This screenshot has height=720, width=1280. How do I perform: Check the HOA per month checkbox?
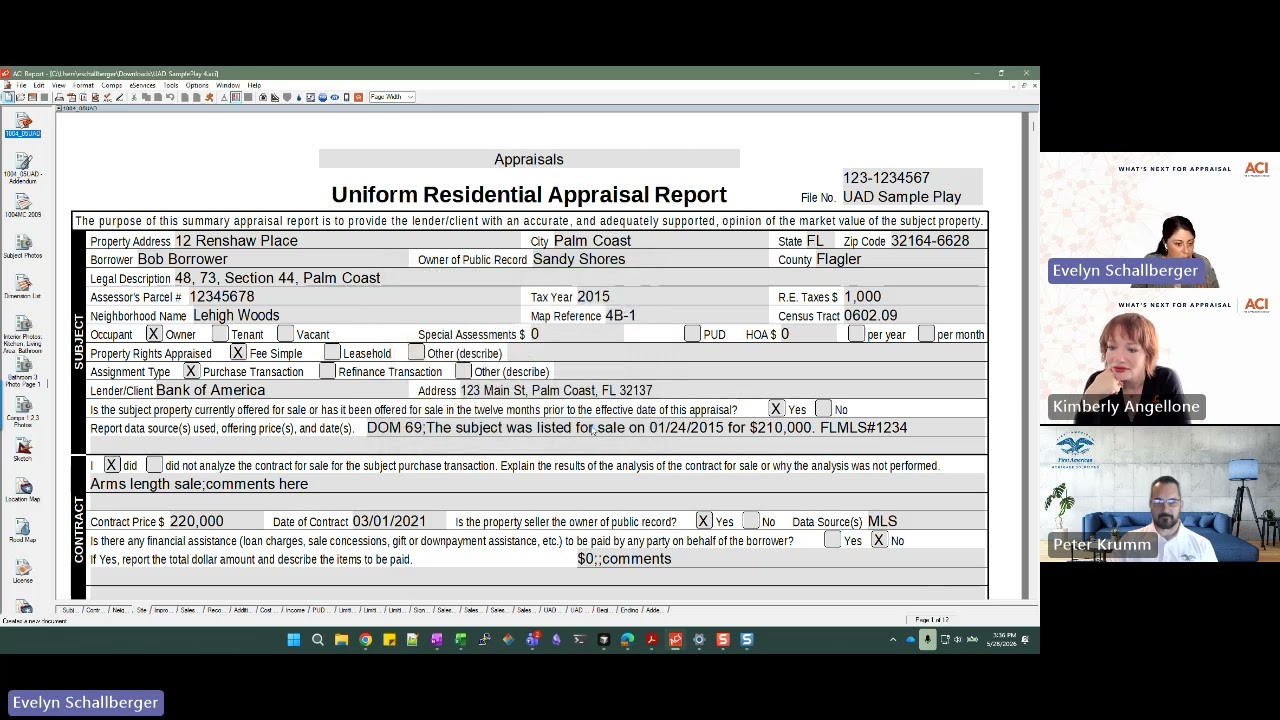[926, 334]
